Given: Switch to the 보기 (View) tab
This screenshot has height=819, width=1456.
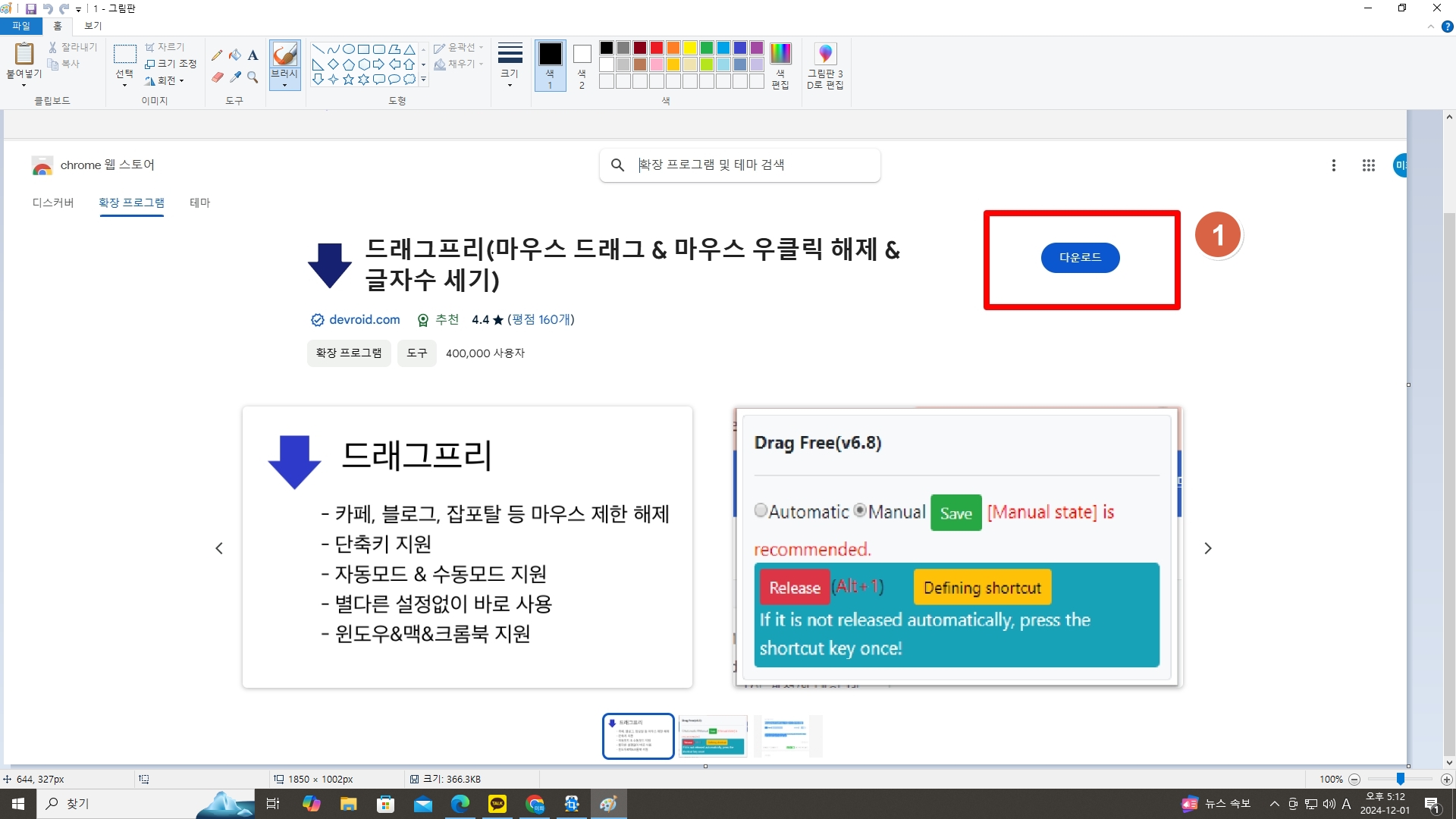Looking at the screenshot, I should point(93,26).
